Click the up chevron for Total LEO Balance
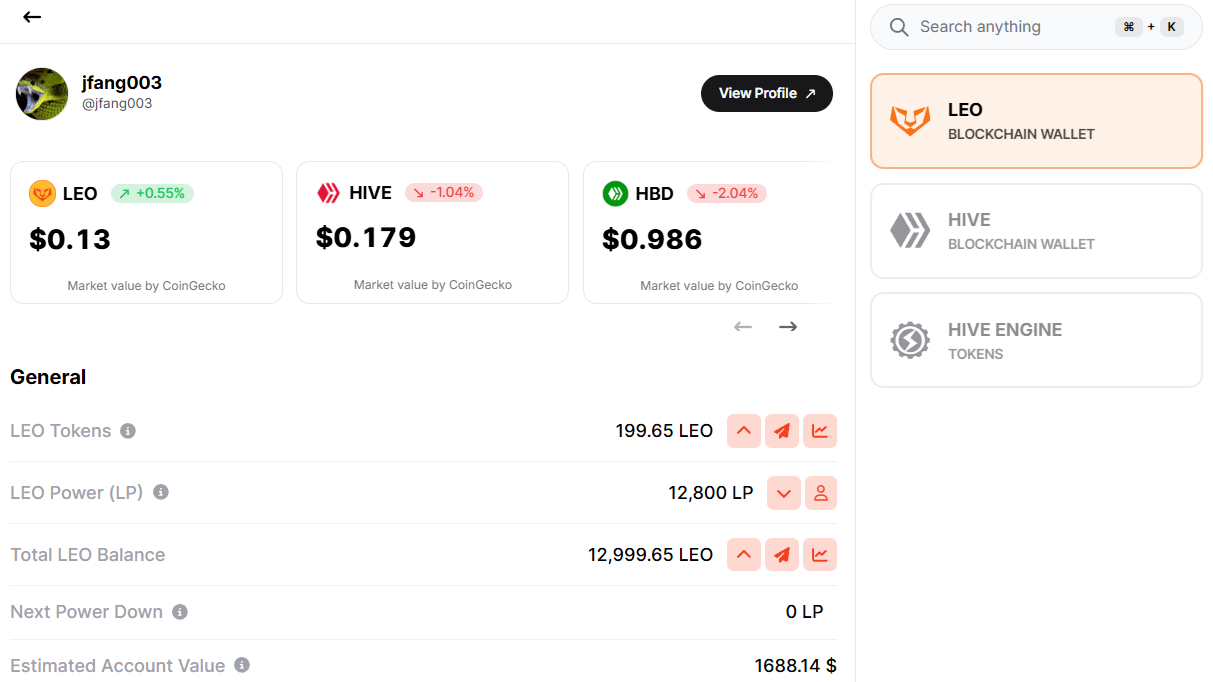1213x682 pixels. coord(744,555)
